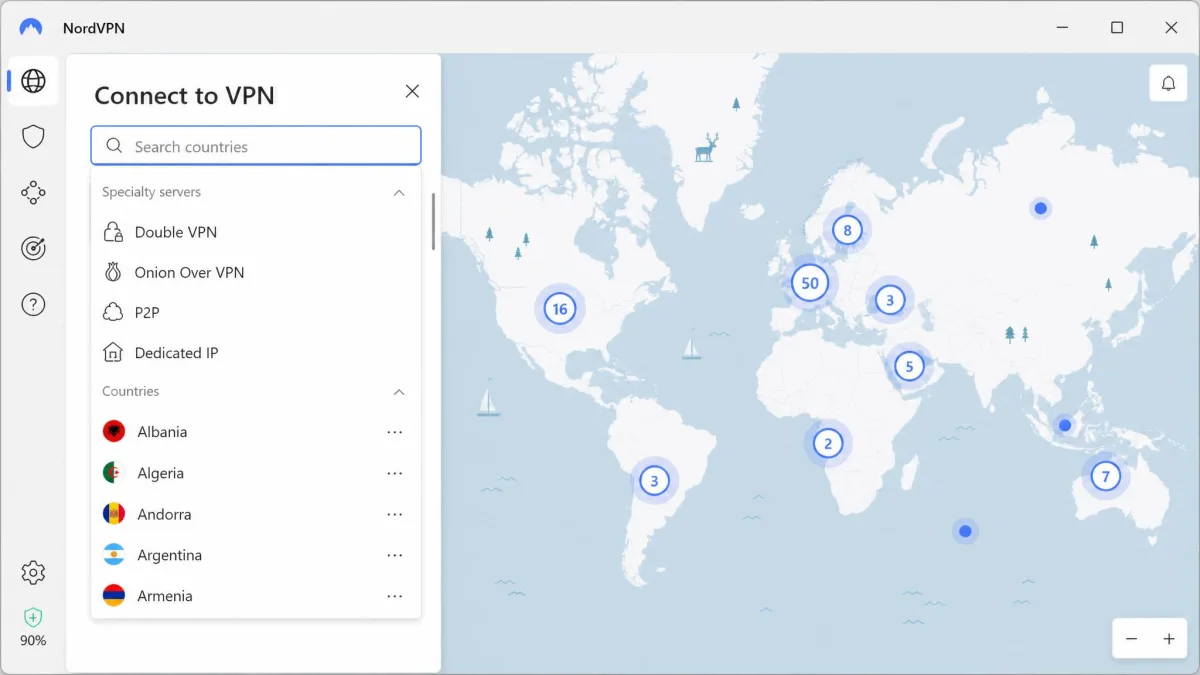Open the globe VPN map sidebar icon

pos(33,81)
